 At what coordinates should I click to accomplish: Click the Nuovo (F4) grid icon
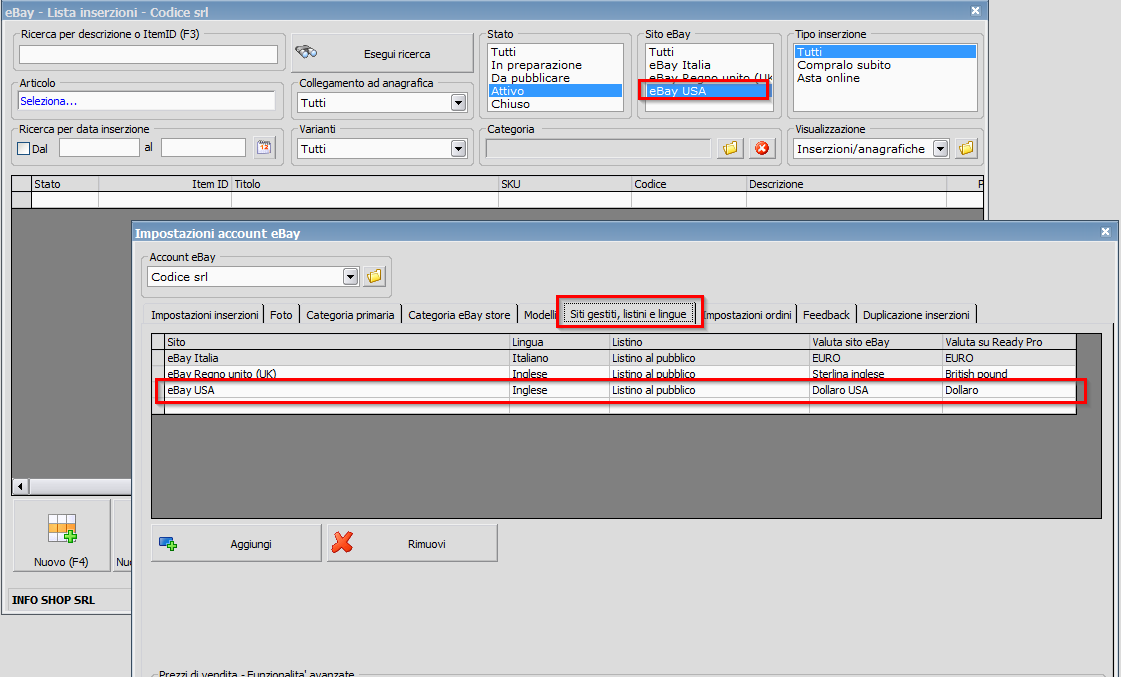coord(62,528)
